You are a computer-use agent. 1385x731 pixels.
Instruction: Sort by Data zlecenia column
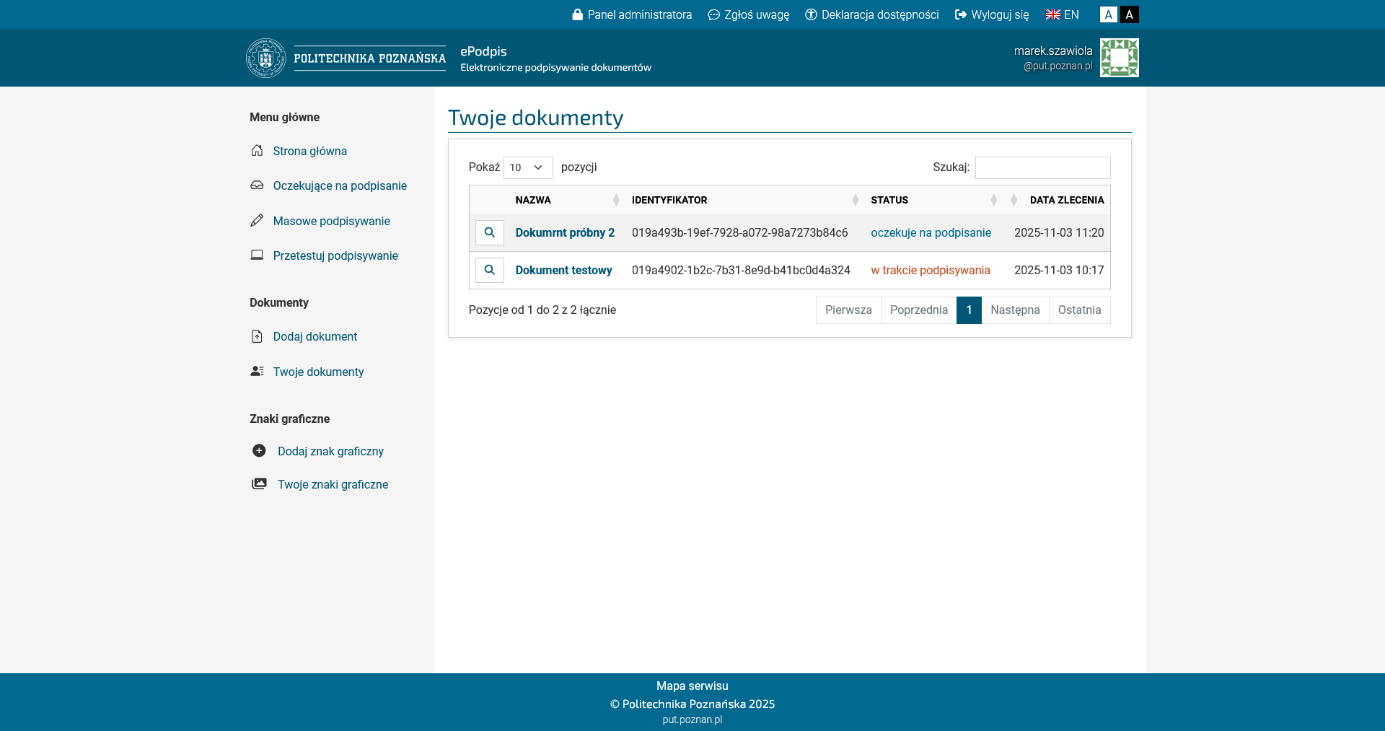[x=1066, y=200]
